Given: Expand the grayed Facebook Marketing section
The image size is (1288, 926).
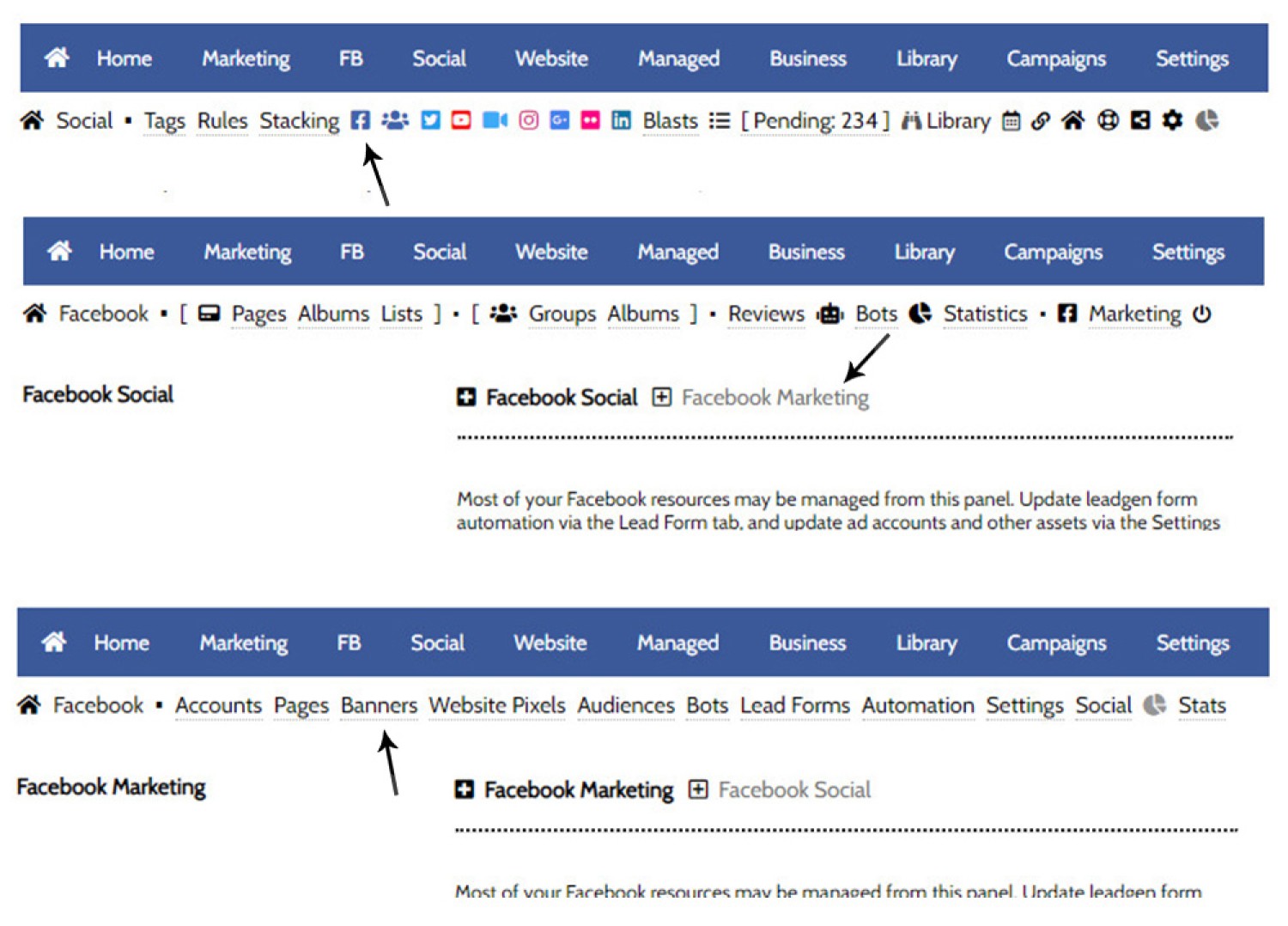Looking at the screenshot, I should pos(661,398).
